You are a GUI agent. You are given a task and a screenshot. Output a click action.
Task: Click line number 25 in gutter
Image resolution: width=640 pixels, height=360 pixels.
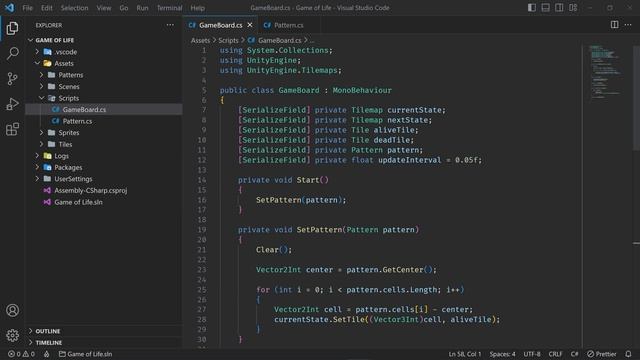(x=202, y=290)
